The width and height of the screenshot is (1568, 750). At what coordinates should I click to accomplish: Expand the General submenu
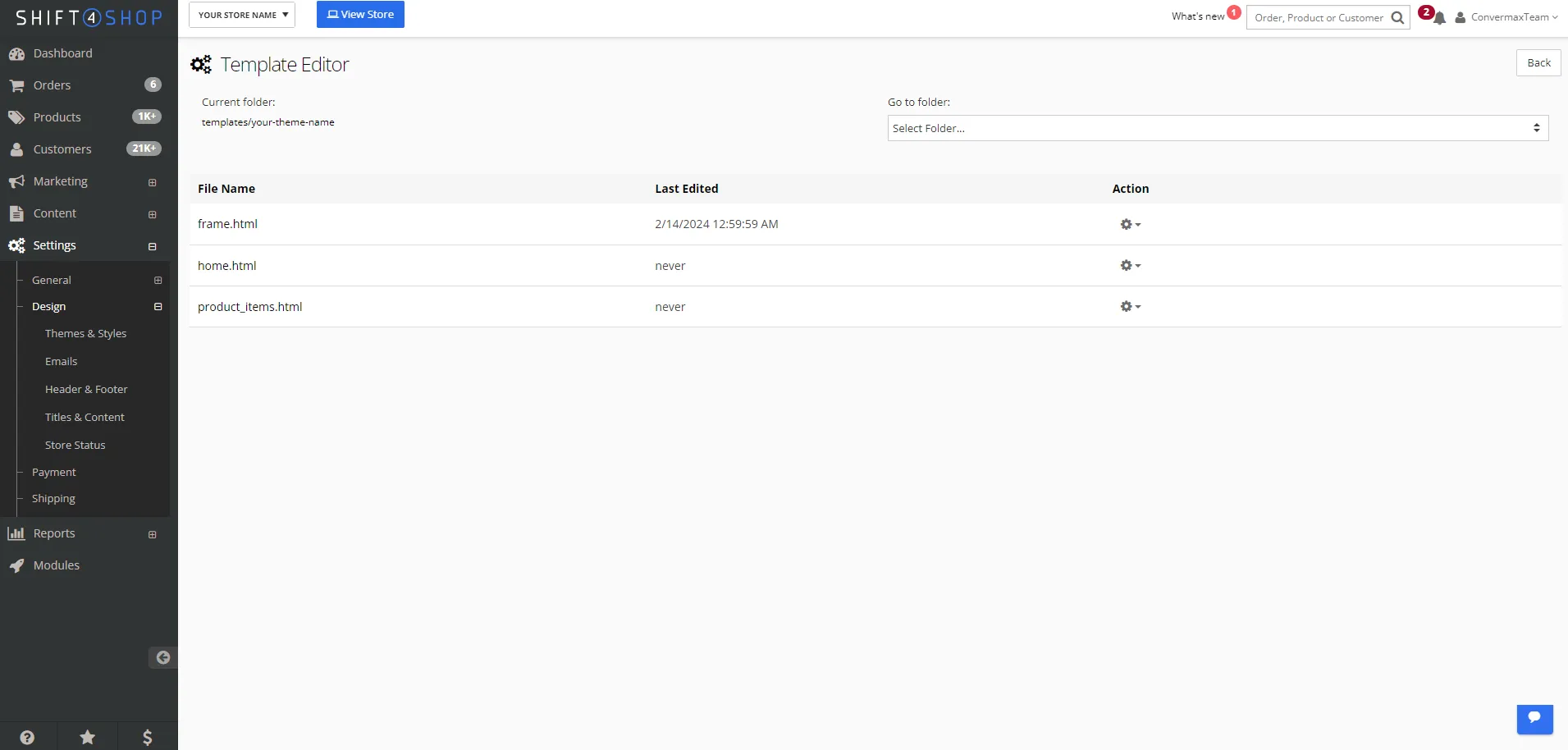point(158,281)
